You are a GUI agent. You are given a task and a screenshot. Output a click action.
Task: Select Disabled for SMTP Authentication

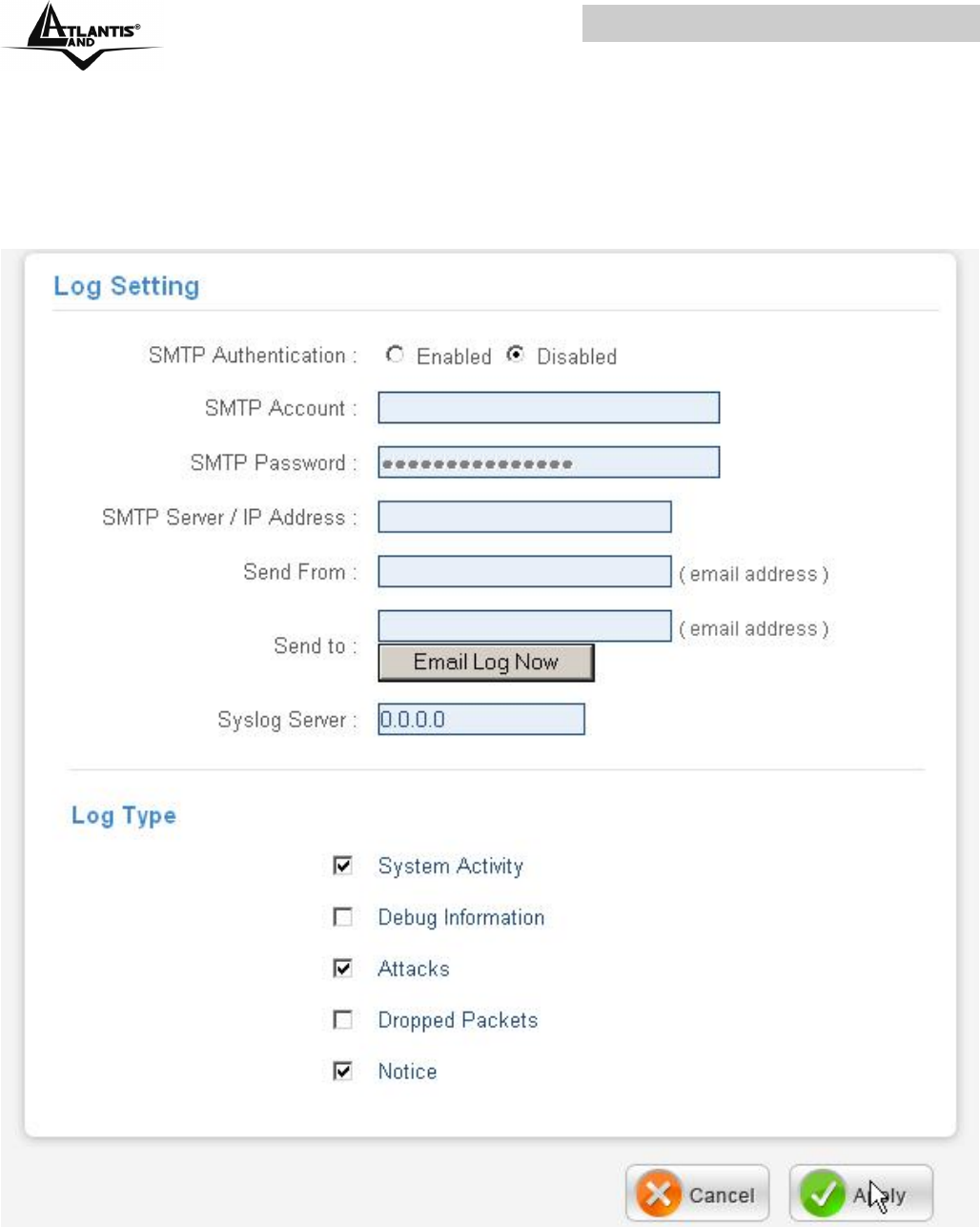pyautogui.click(x=515, y=355)
